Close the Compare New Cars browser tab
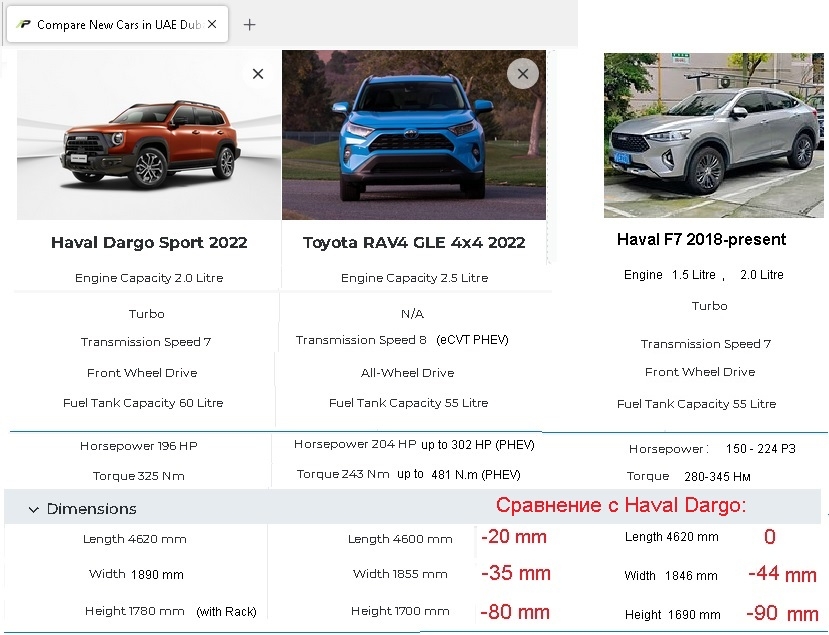The width and height of the screenshot is (829, 635). pyautogui.click(x=212, y=24)
